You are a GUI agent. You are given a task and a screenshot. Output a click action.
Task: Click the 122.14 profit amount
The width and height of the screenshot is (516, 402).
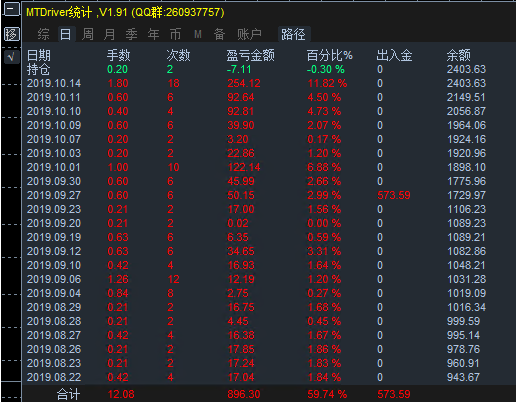(244, 167)
